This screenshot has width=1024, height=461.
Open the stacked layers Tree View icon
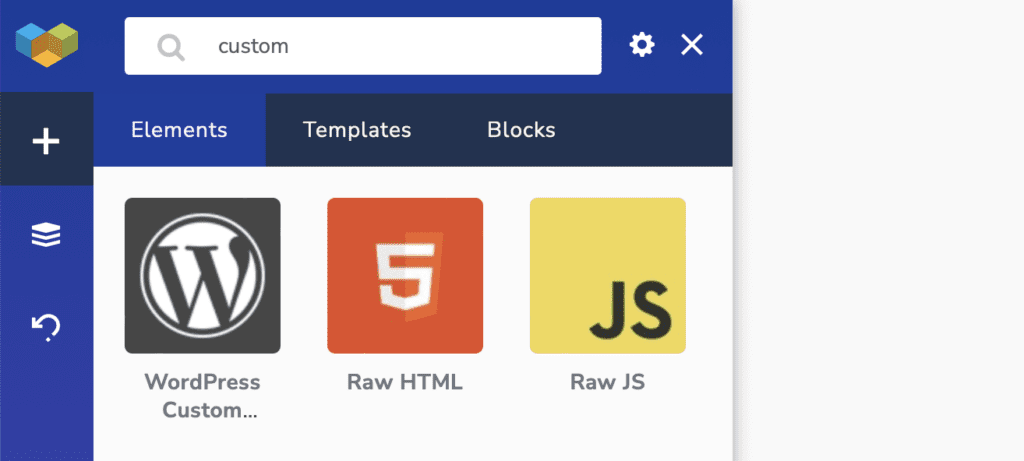point(46,234)
